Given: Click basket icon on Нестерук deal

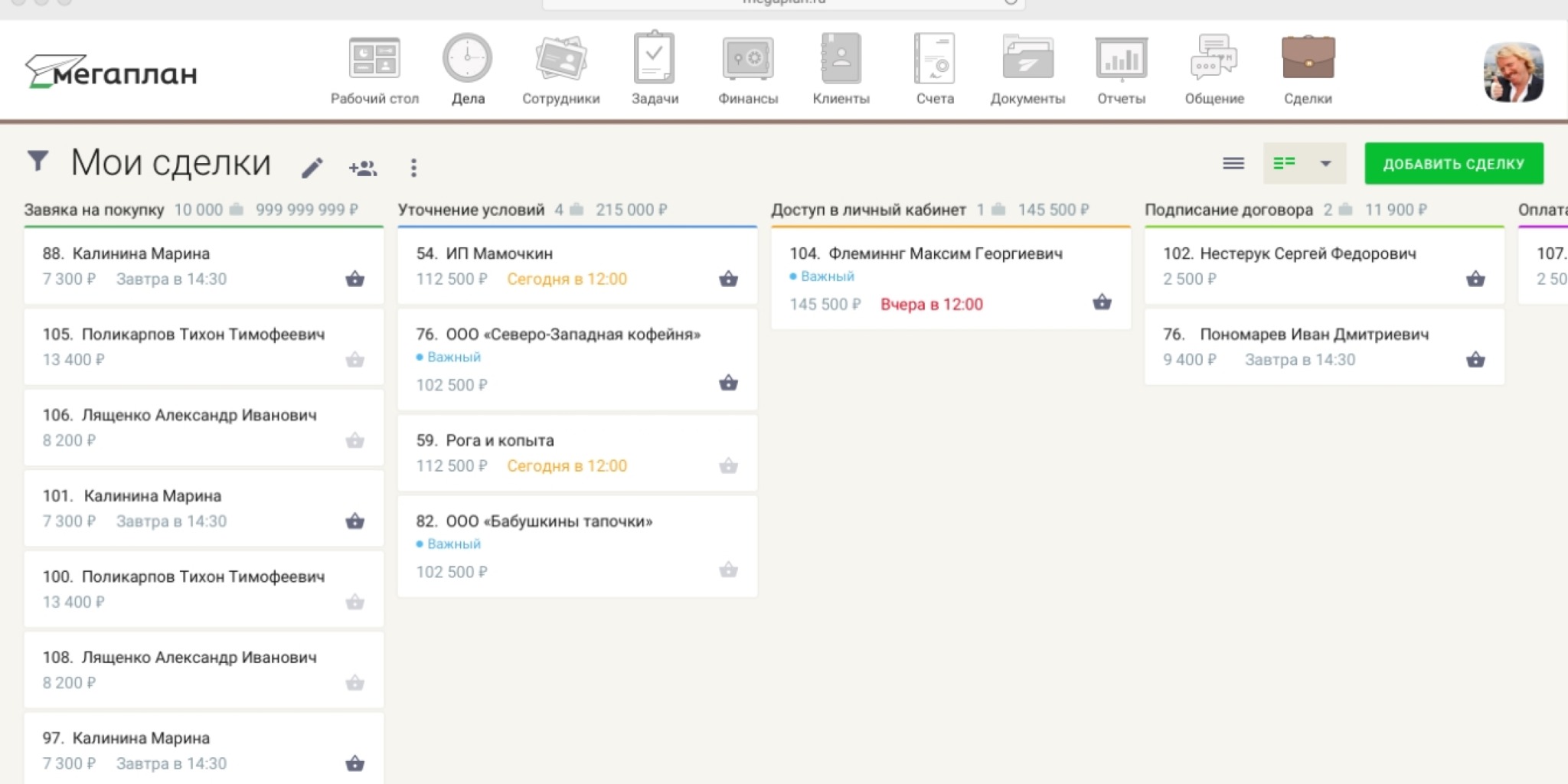Looking at the screenshot, I should (x=1475, y=279).
